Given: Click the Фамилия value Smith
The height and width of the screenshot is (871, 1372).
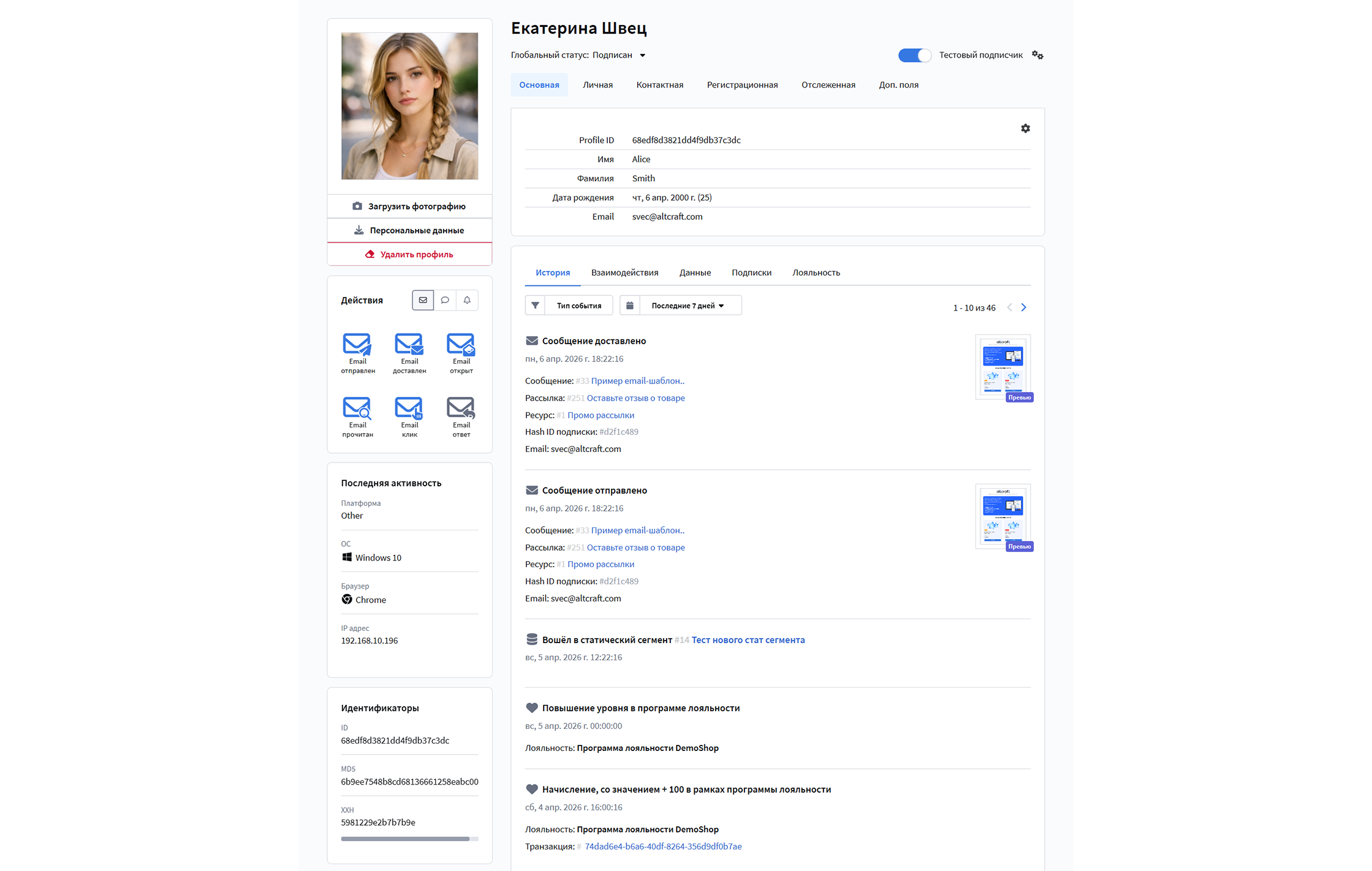Looking at the screenshot, I should (x=643, y=178).
